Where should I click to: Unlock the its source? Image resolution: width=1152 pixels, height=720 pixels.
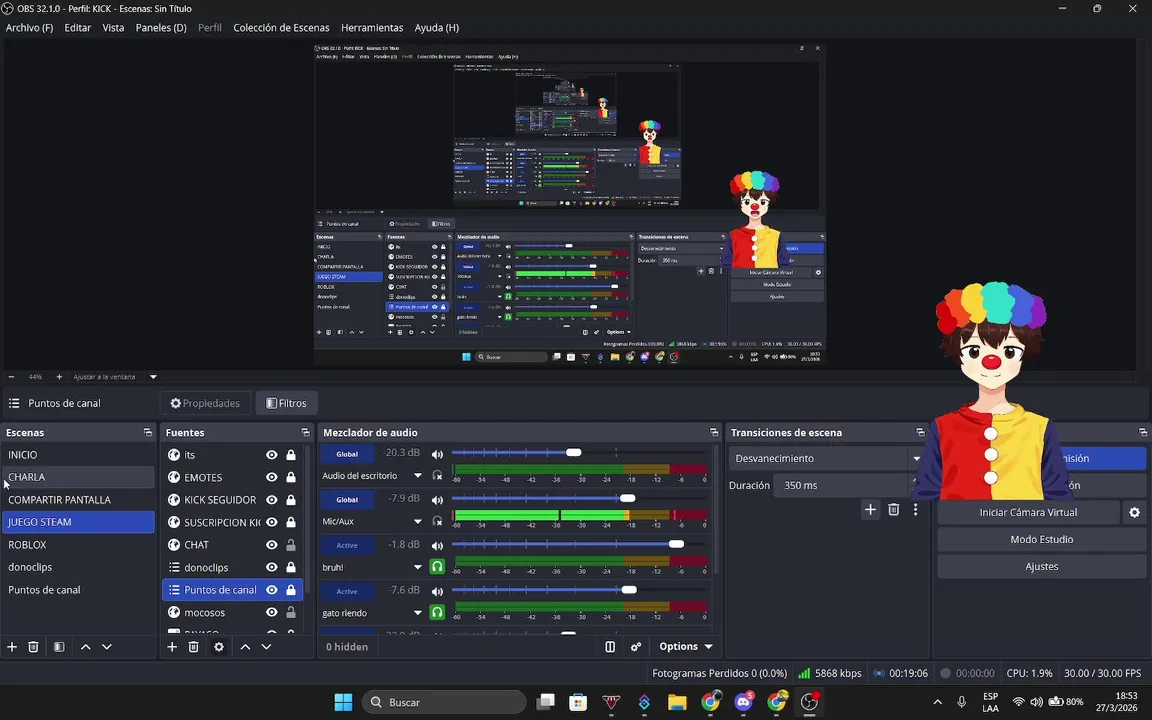pos(291,455)
